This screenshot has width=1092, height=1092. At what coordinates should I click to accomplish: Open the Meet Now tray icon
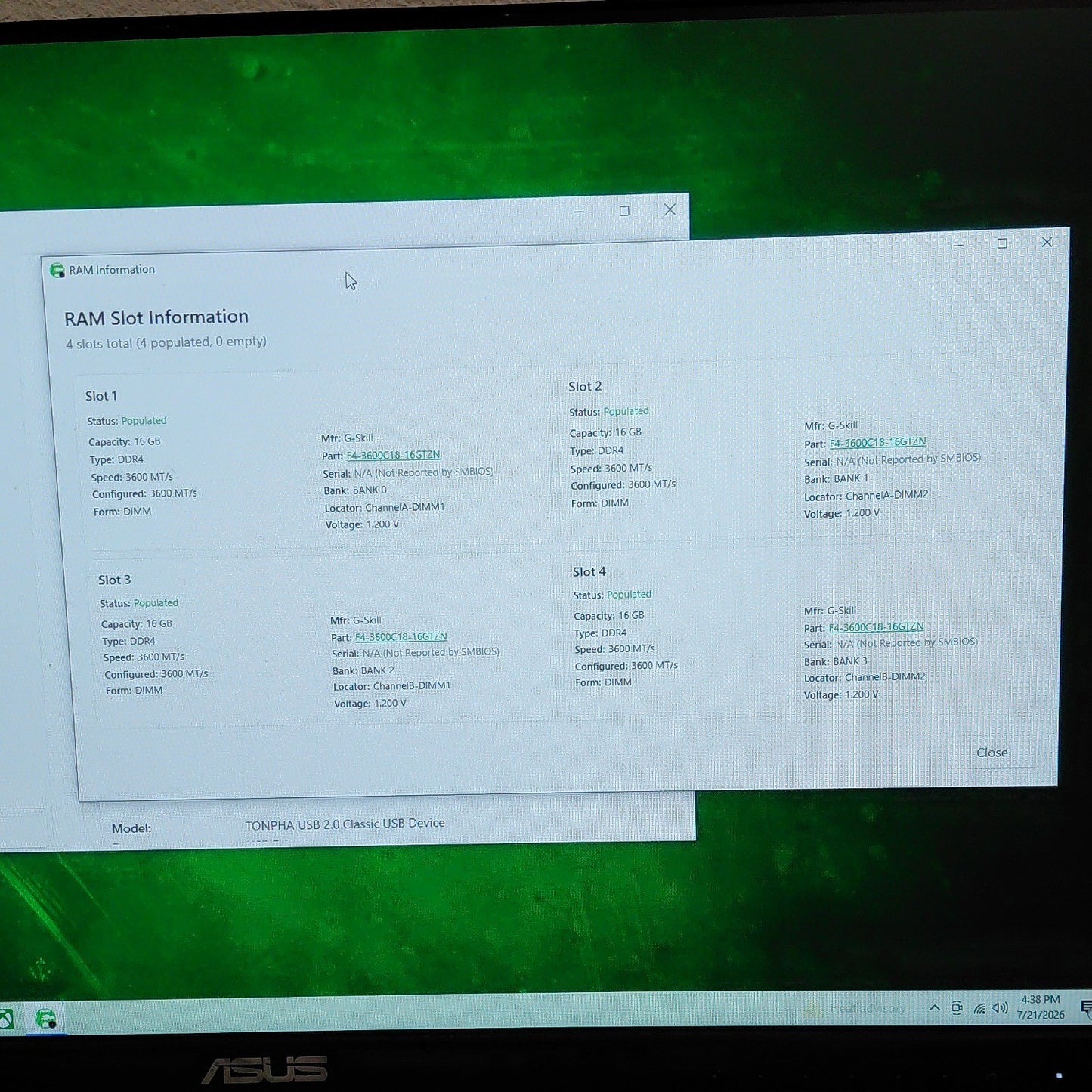point(957,1008)
